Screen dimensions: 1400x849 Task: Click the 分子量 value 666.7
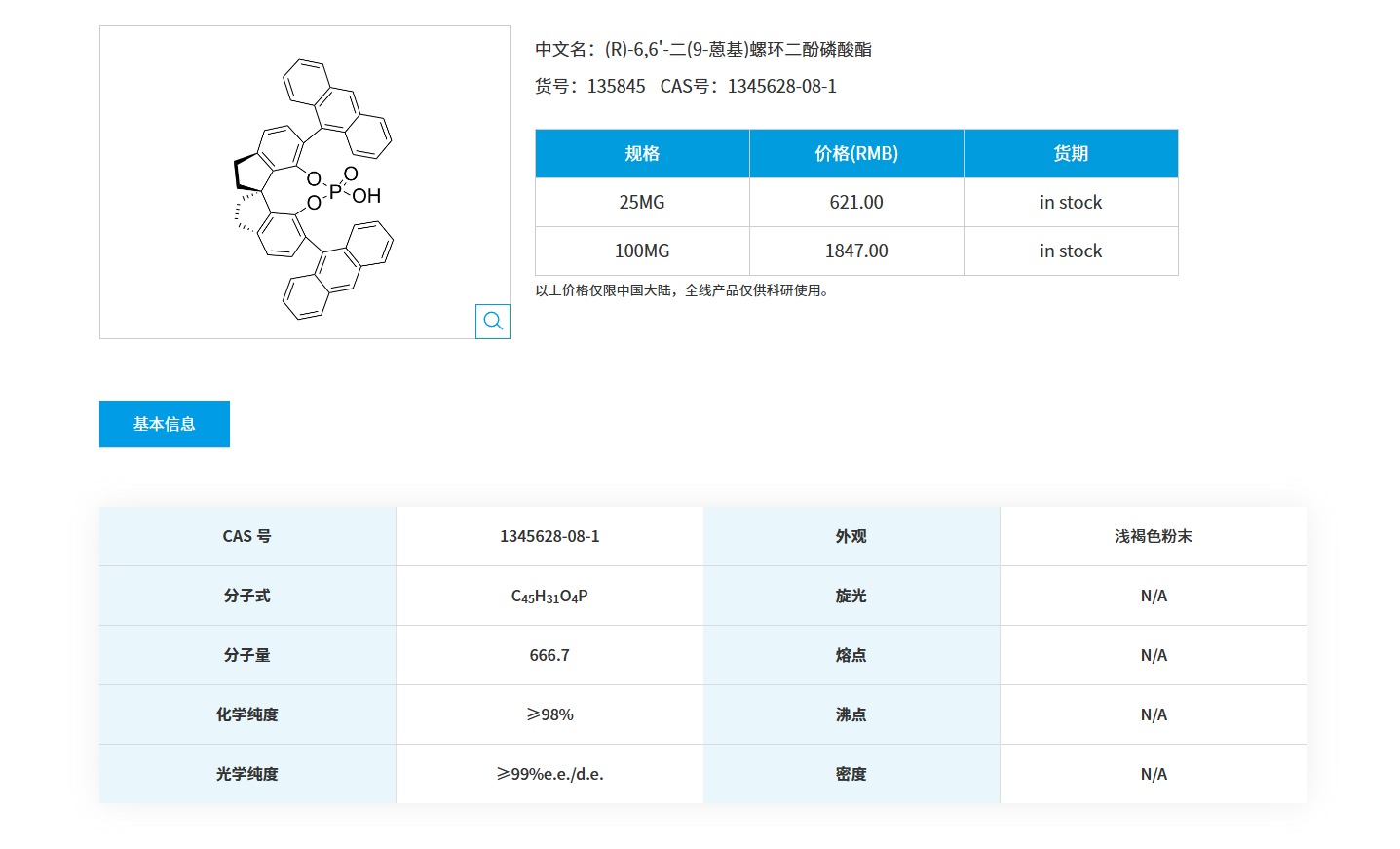pyautogui.click(x=549, y=654)
